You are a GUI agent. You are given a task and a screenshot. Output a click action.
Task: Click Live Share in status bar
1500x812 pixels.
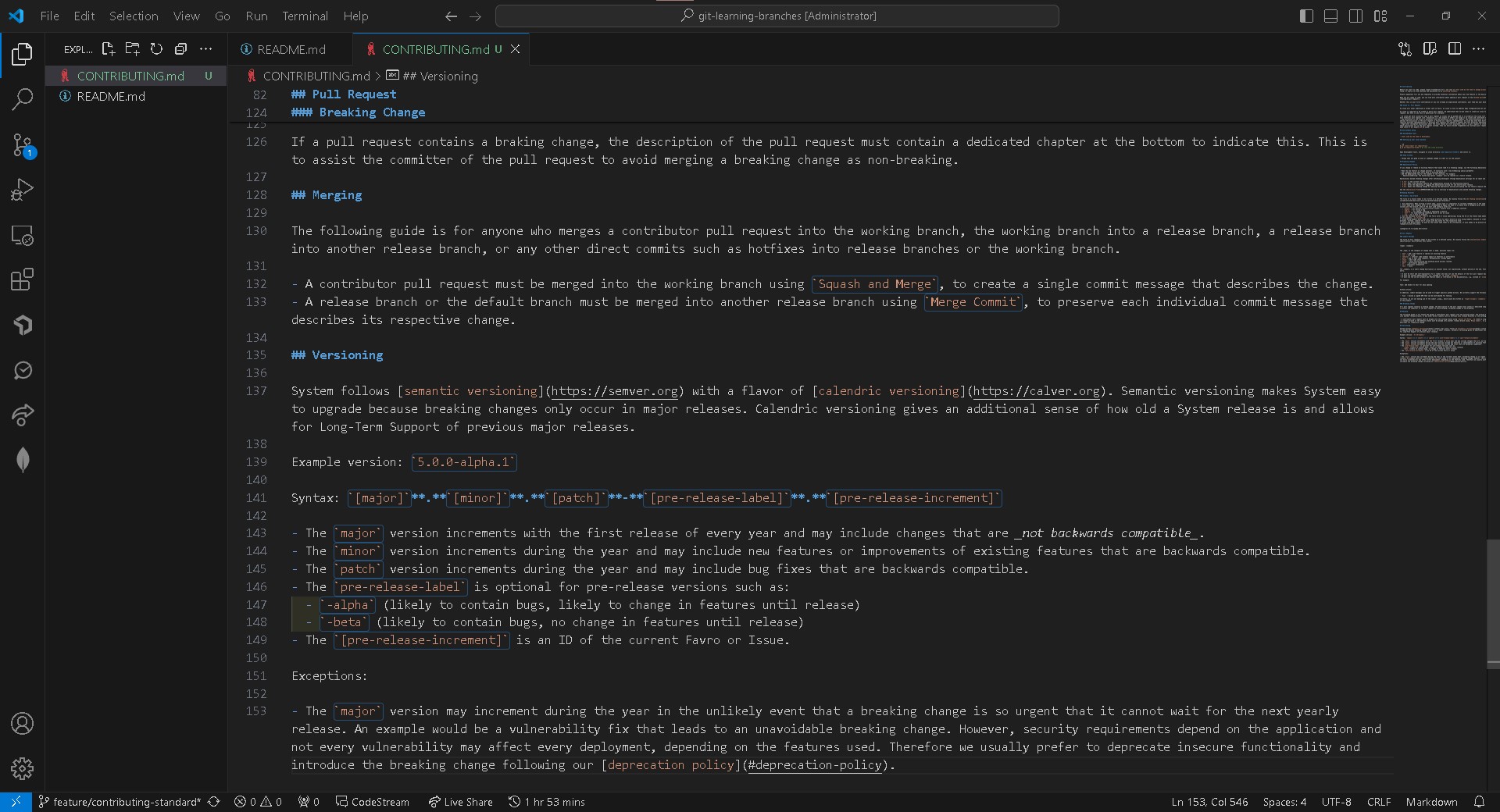click(x=461, y=802)
